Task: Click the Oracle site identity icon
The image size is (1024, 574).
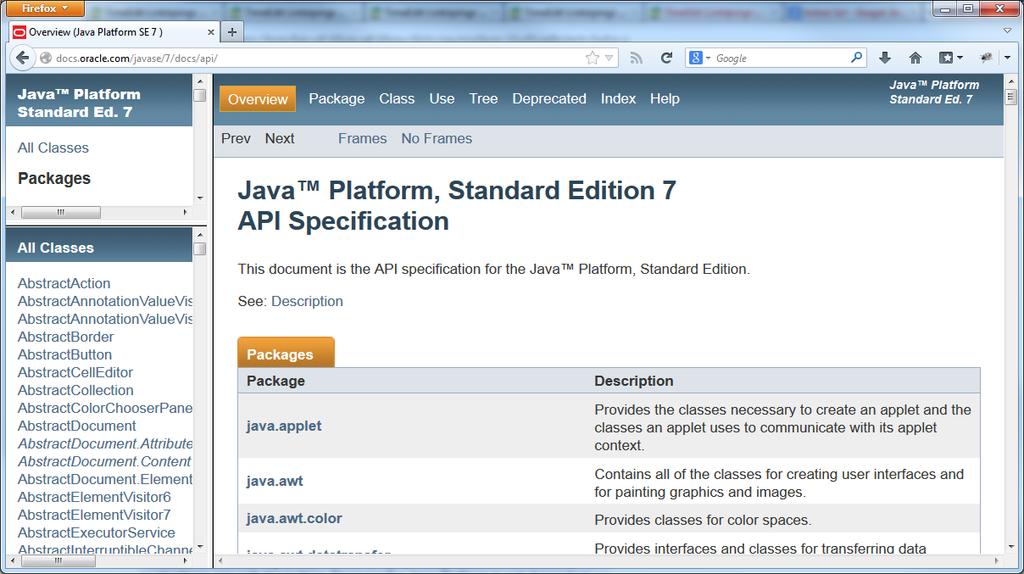Action: pos(46,58)
